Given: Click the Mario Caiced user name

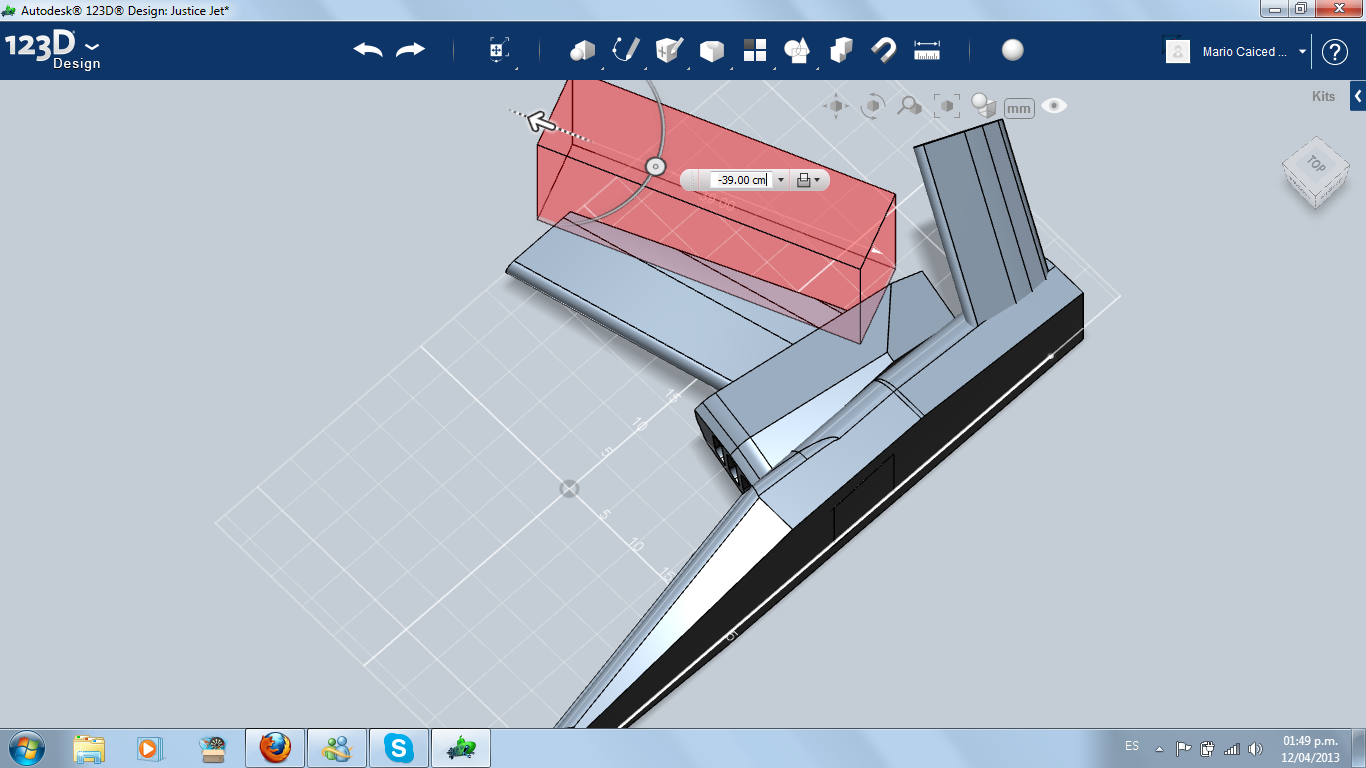Looking at the screenshot, I should (x=1245, y=52).
